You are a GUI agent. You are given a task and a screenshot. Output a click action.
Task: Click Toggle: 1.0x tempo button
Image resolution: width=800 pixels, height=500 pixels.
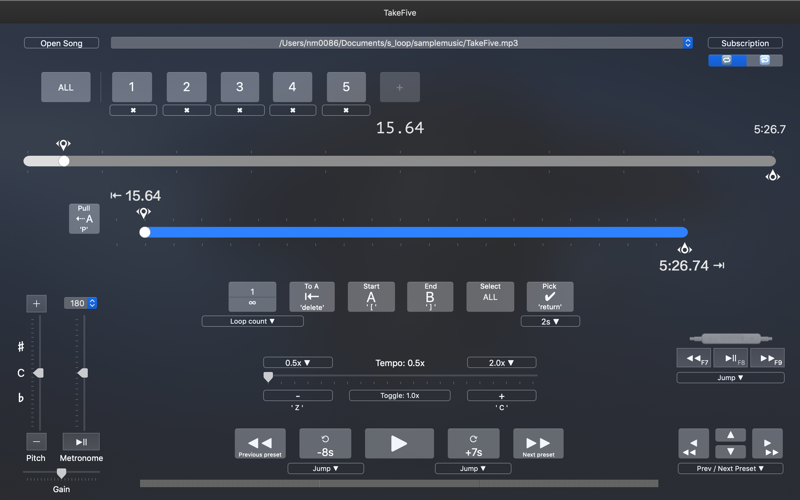click(399, 395)
